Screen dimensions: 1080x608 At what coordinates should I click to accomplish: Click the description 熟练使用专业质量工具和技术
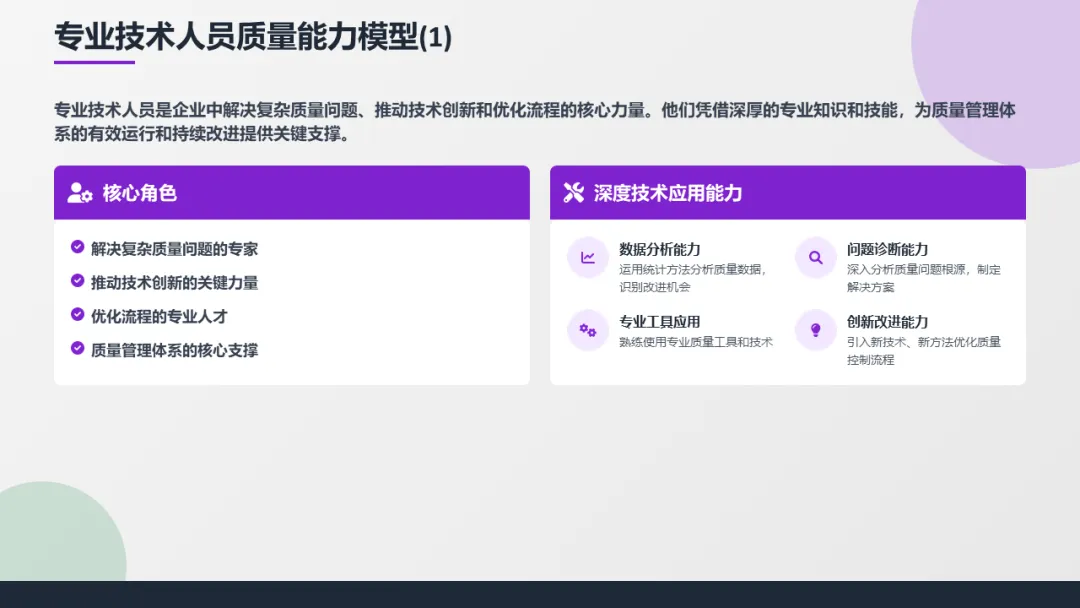click(x=696, y=342)
